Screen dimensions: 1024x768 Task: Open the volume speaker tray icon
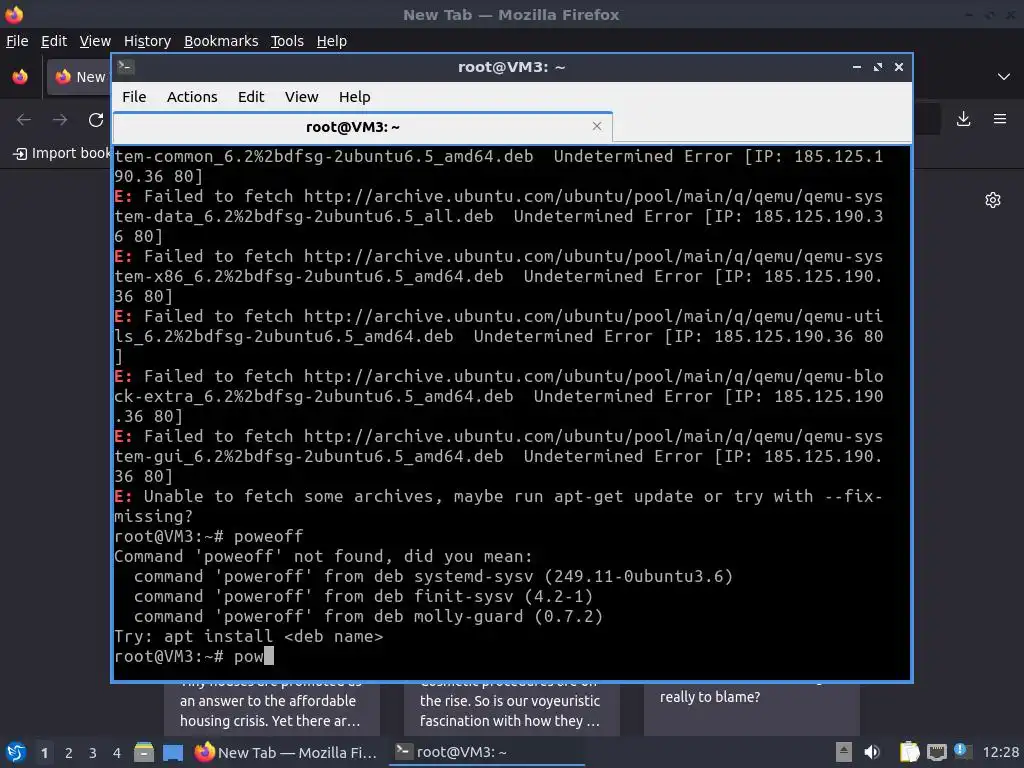click(872, 752)
